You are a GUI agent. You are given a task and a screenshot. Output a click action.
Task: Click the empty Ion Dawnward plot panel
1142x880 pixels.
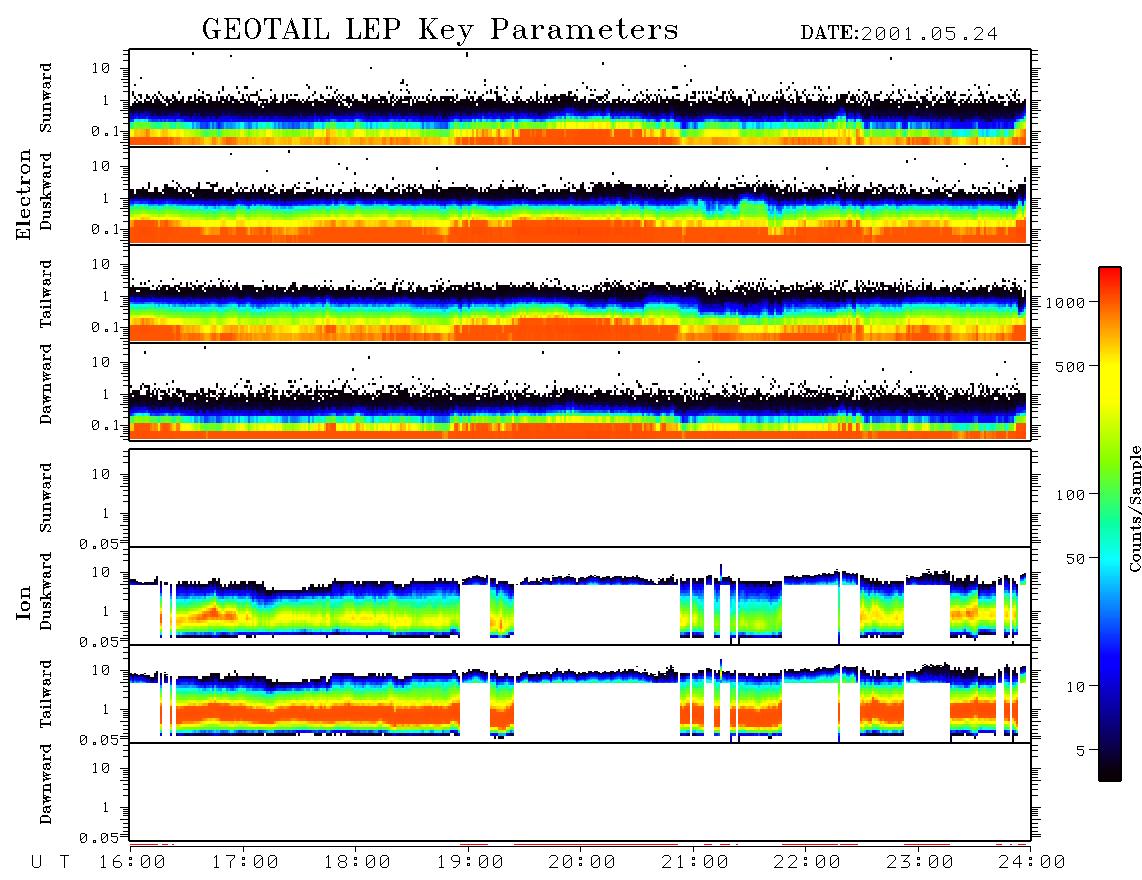point(580,791)
